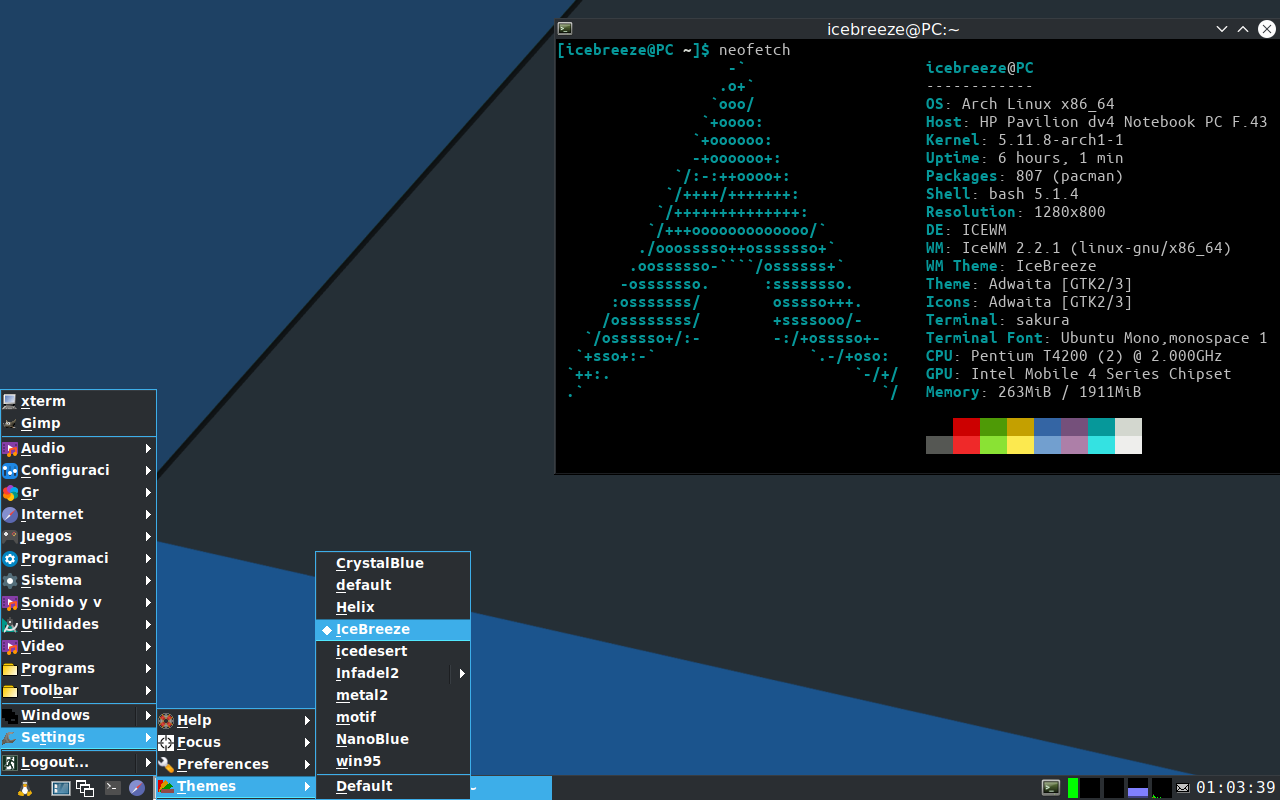Viewport: 1280px width, 800px height.
Task: Pick the motif theme
Action: pos(393,717)
